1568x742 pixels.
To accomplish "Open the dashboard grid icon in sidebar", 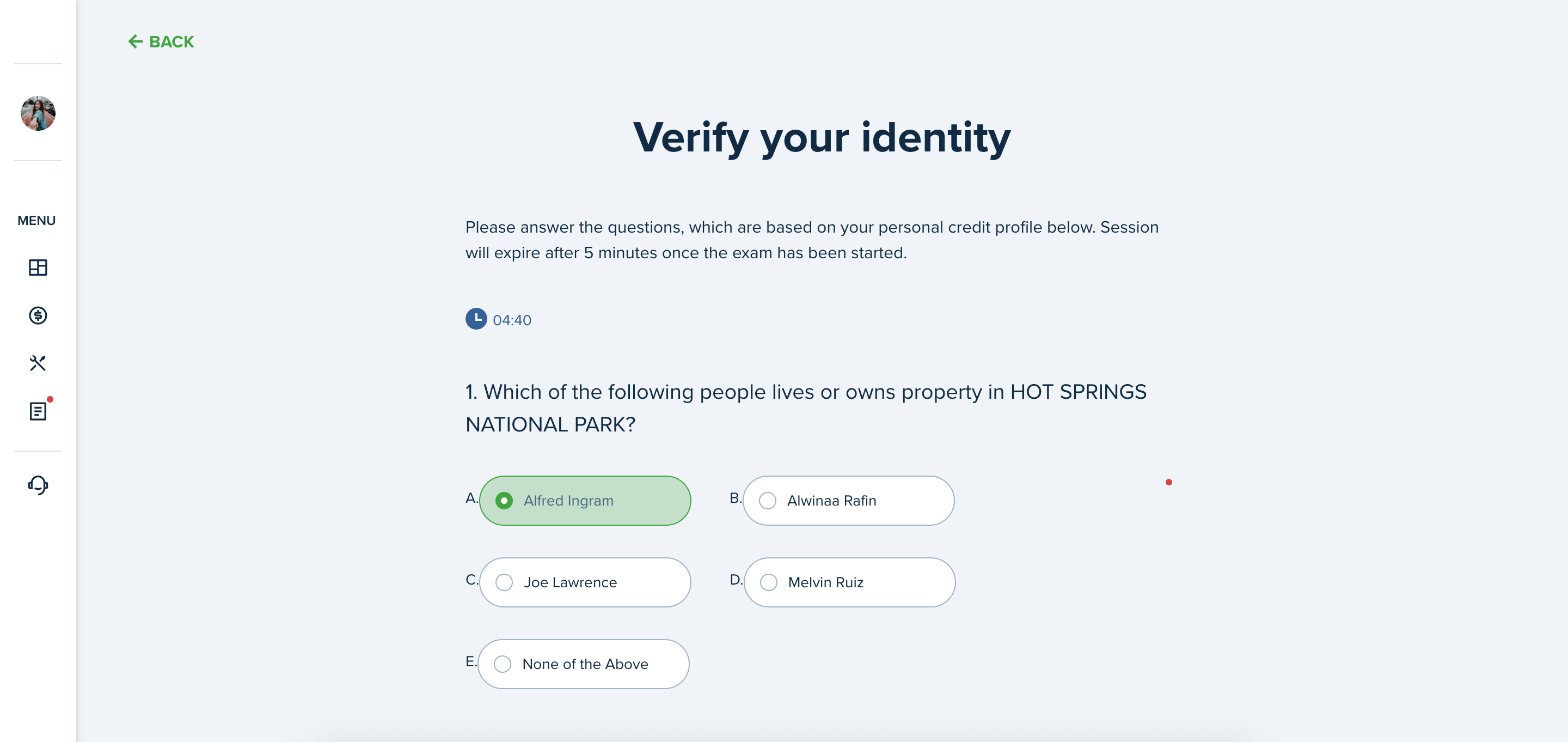I will click(38, 267).
